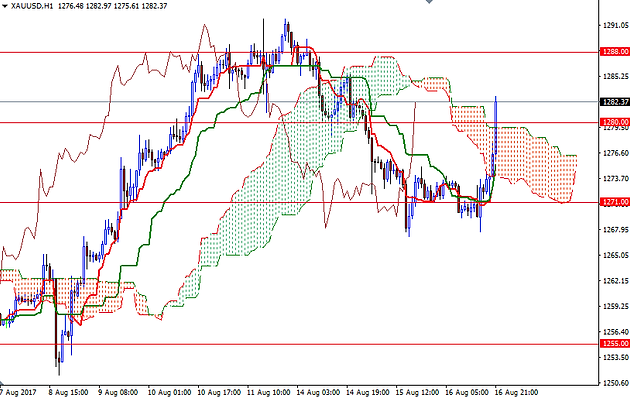Click the 16 Aug 05:00 time label

click(467, 392)
